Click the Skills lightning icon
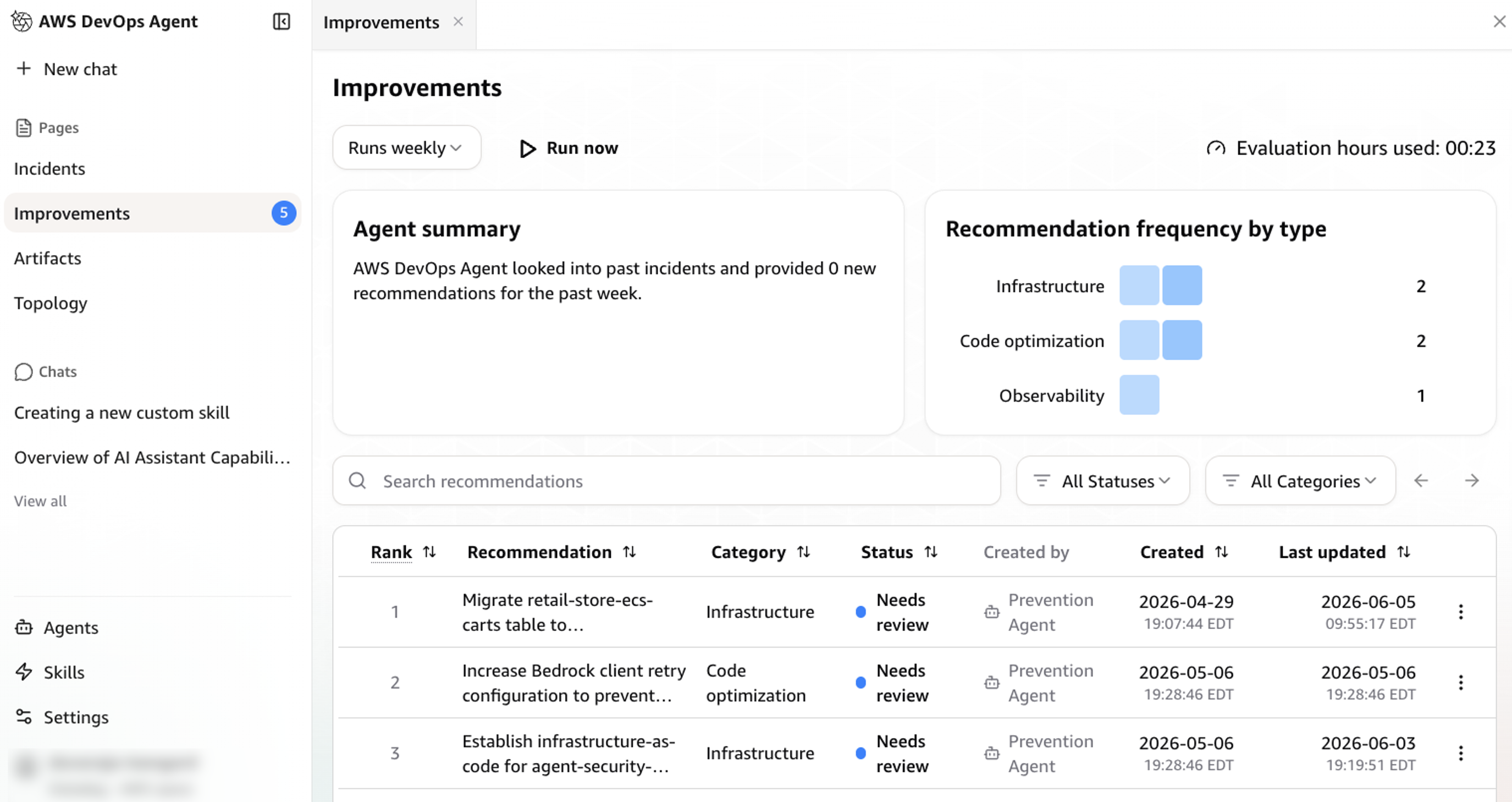The image size is (1512, 802). click(x=24, y=672)
